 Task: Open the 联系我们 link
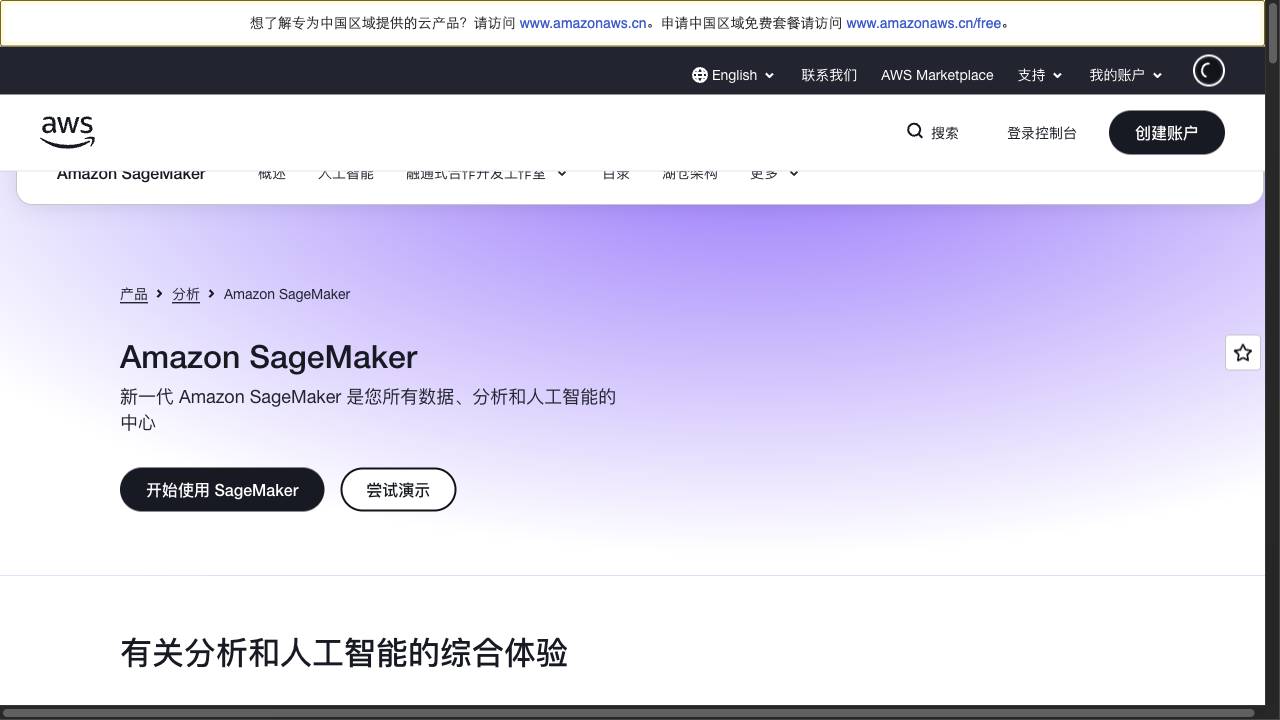coord(829,75)
